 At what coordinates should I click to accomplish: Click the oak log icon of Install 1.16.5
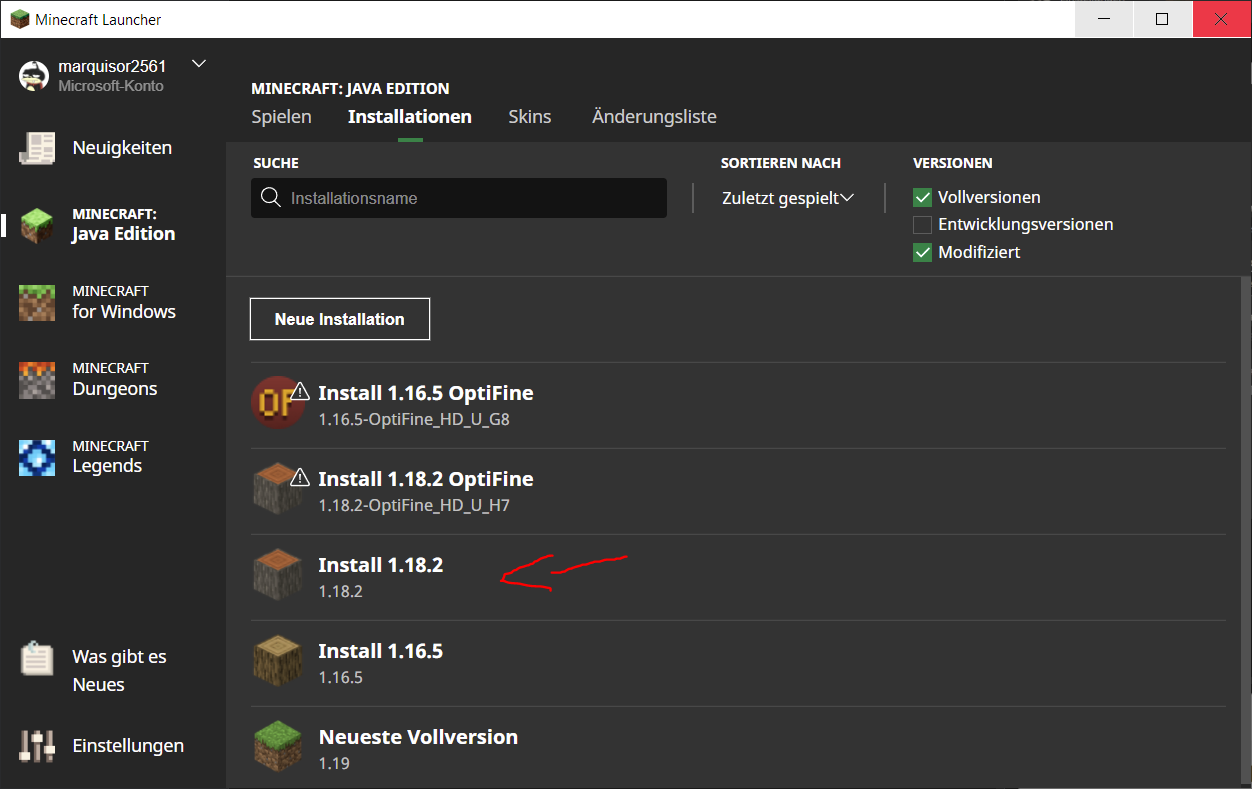(275, 660)
